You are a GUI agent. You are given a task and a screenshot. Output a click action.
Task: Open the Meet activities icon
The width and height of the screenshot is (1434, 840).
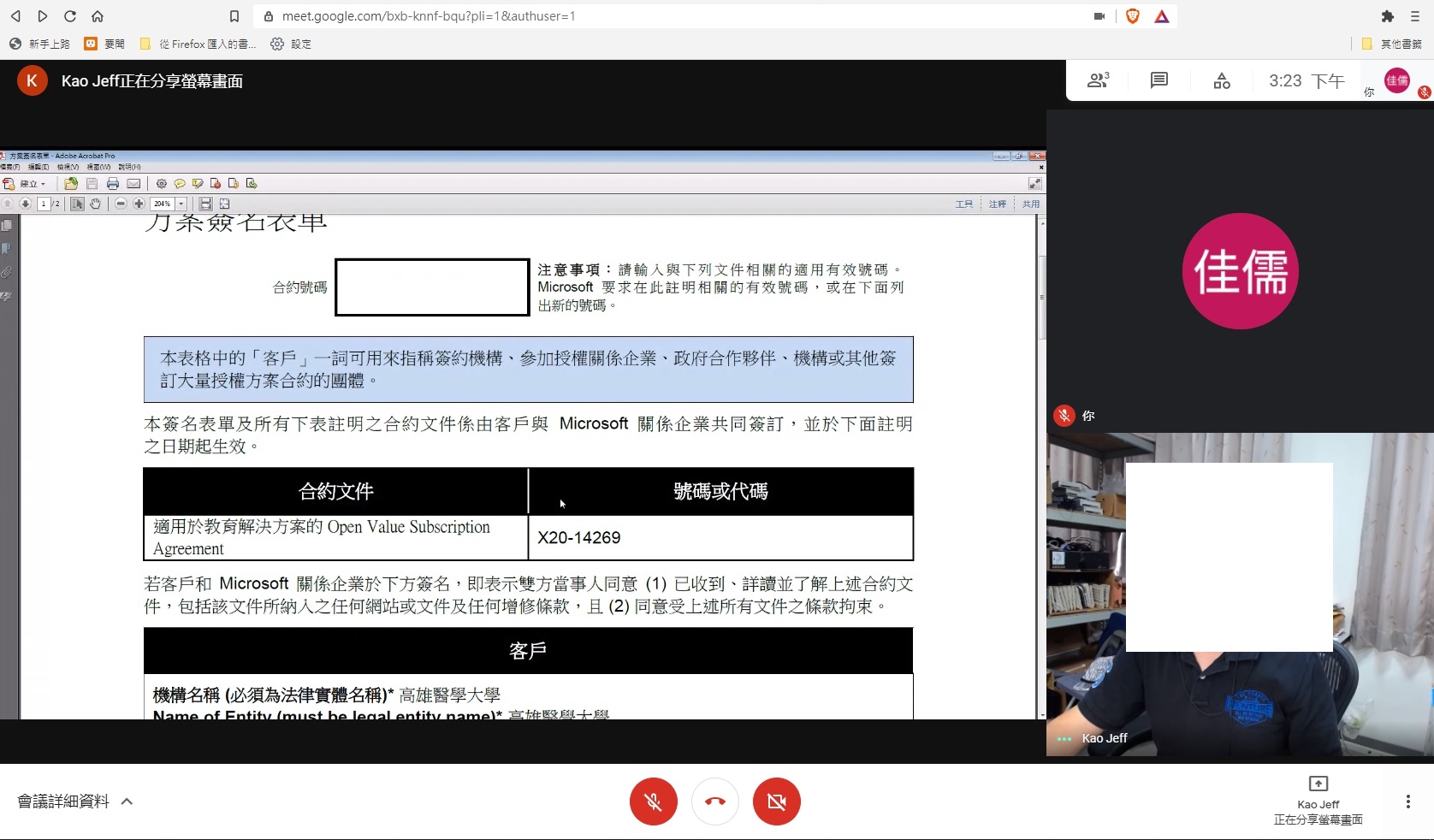pos(1222,80)
